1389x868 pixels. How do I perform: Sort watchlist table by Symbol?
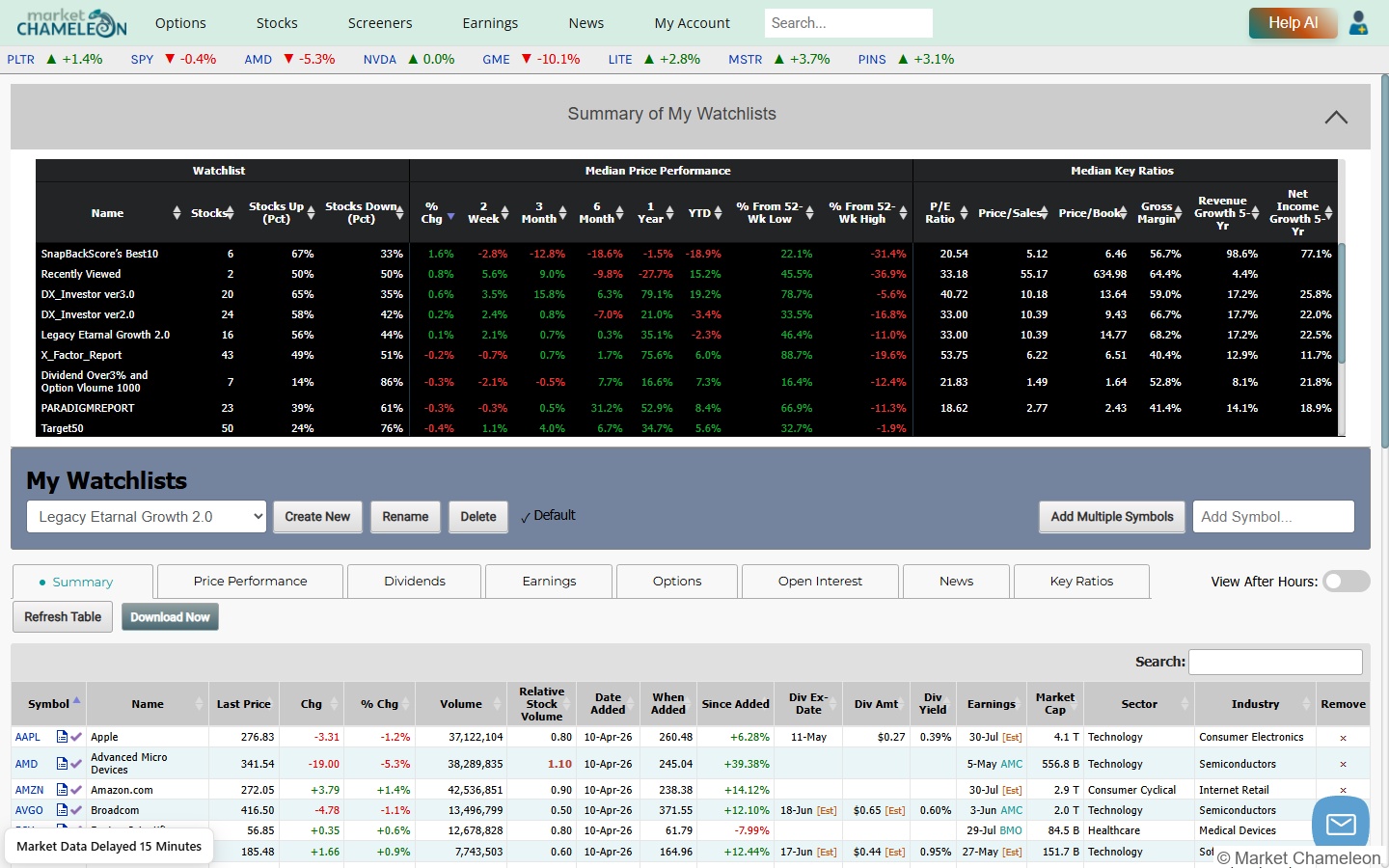[49, 704]
